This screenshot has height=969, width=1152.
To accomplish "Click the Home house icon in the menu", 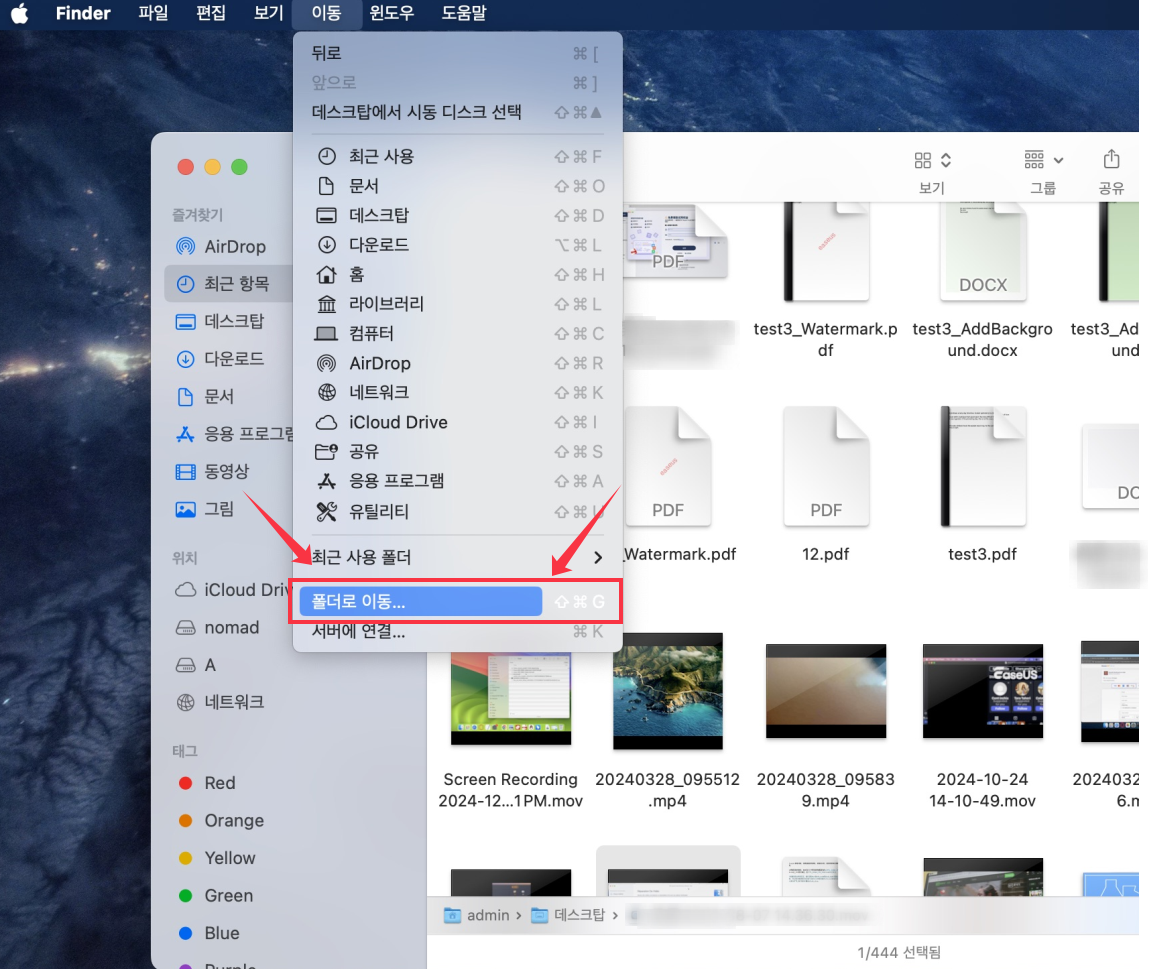I will click(x=326, y=274).
